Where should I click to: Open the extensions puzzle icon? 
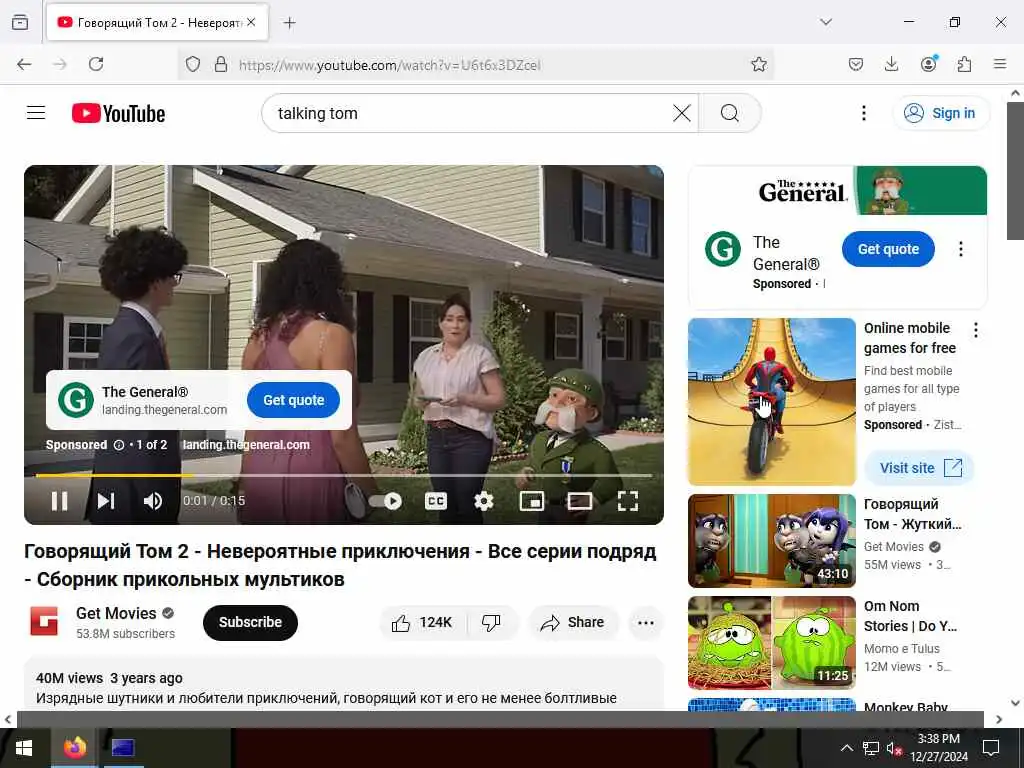(x=964, y=64)
